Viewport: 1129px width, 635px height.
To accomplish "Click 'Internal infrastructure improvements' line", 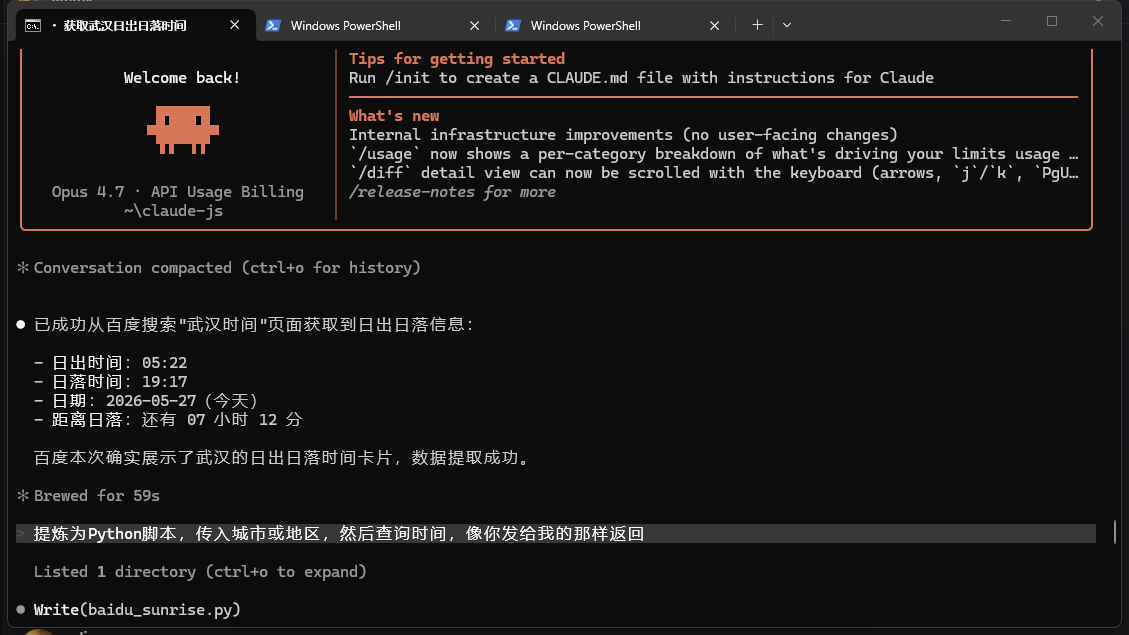I will pos(623,135).
